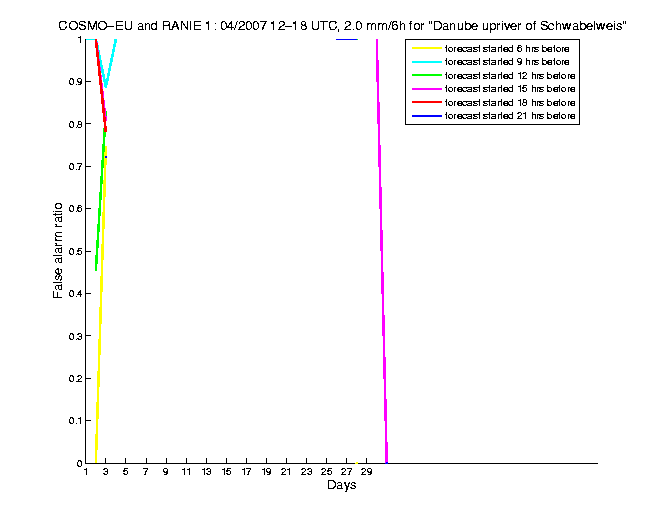The height and width of the screenshot is (520, 660).
Task: Select legend entry 'forecast started 6 hrs before'
Action: tap(510, 48)
